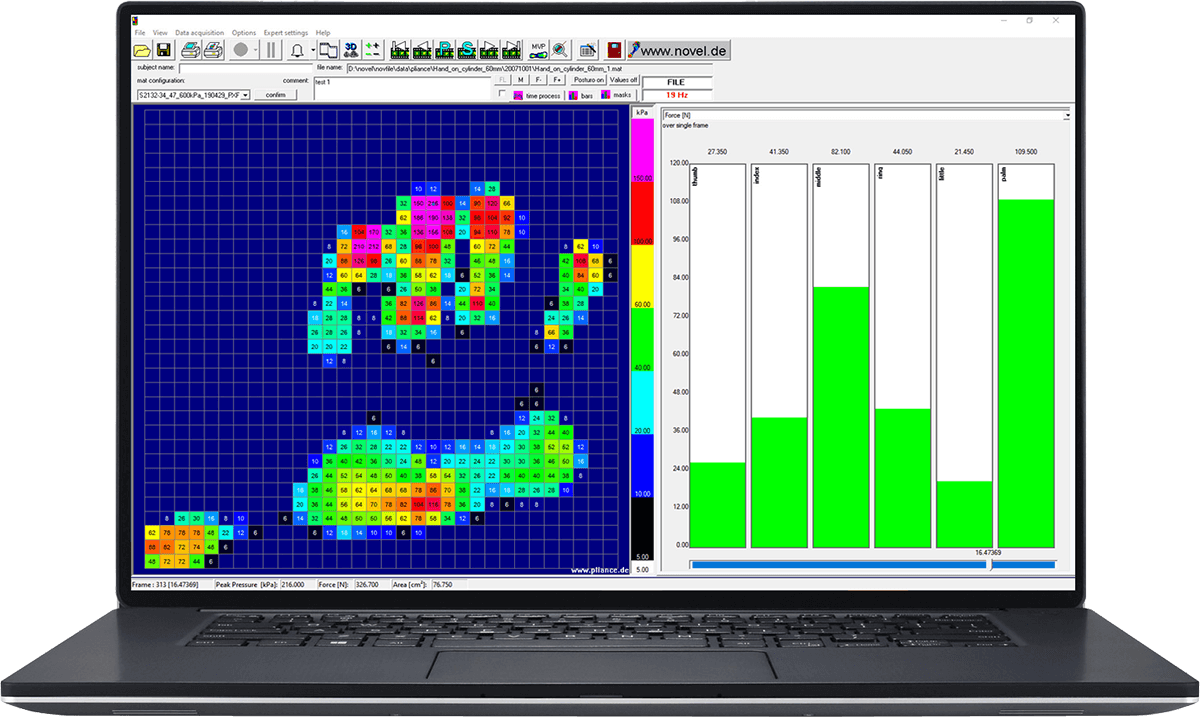The image size is (1200, 717).
Task: Save data with the floppy disk icon
Action: 162,49
